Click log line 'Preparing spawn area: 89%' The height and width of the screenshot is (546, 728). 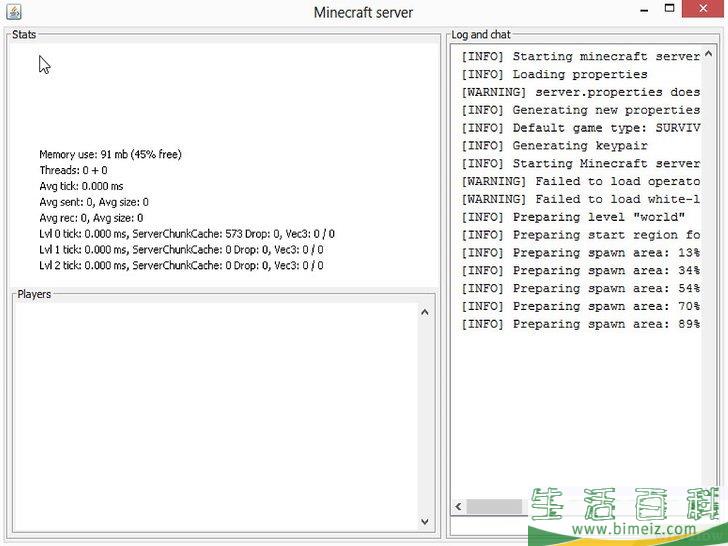click(580, 324)
